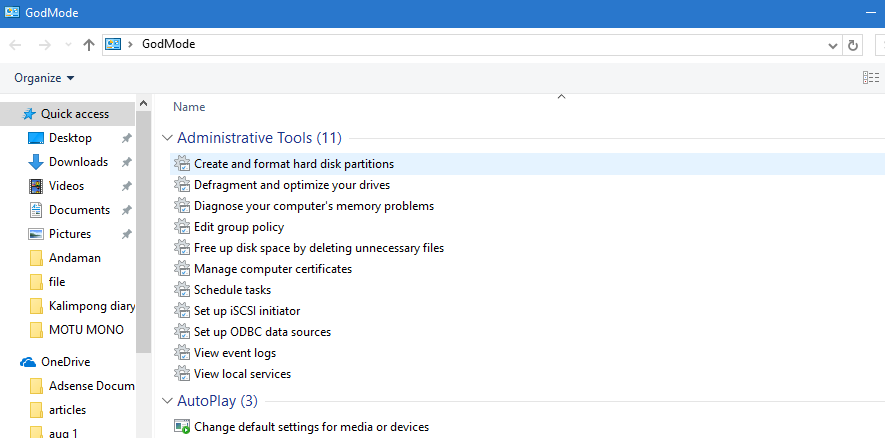Click the Back navigation arrow

[x=15, y=45]
